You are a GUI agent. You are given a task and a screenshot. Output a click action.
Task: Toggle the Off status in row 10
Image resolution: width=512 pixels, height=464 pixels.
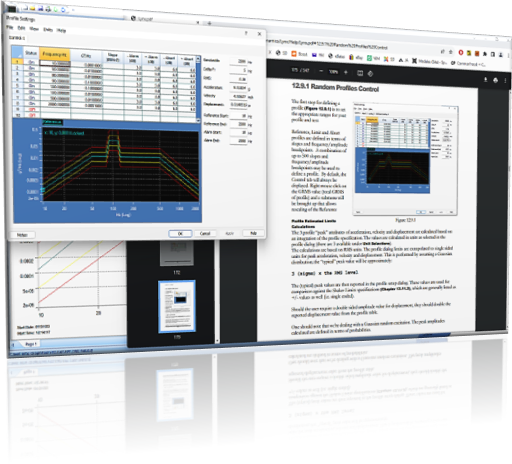click(31, 115)
